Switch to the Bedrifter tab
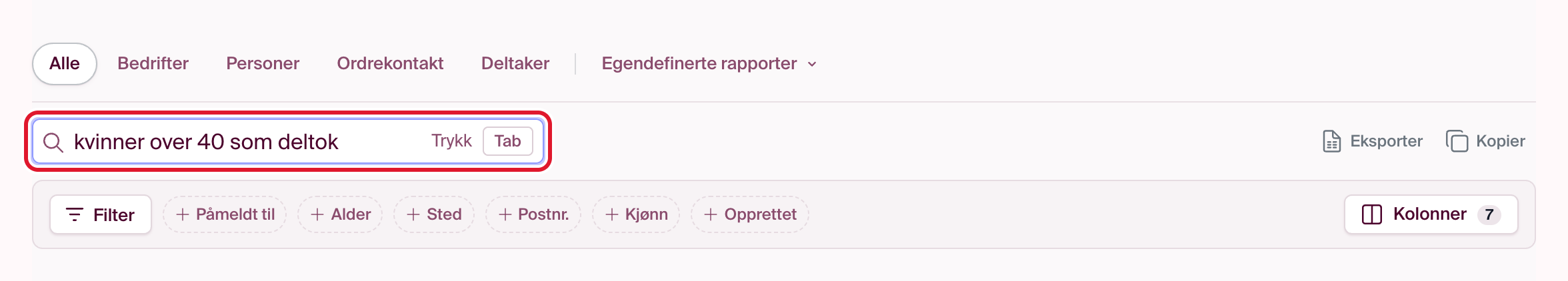This screenshot has height=281, width=1568. point(153,64)
